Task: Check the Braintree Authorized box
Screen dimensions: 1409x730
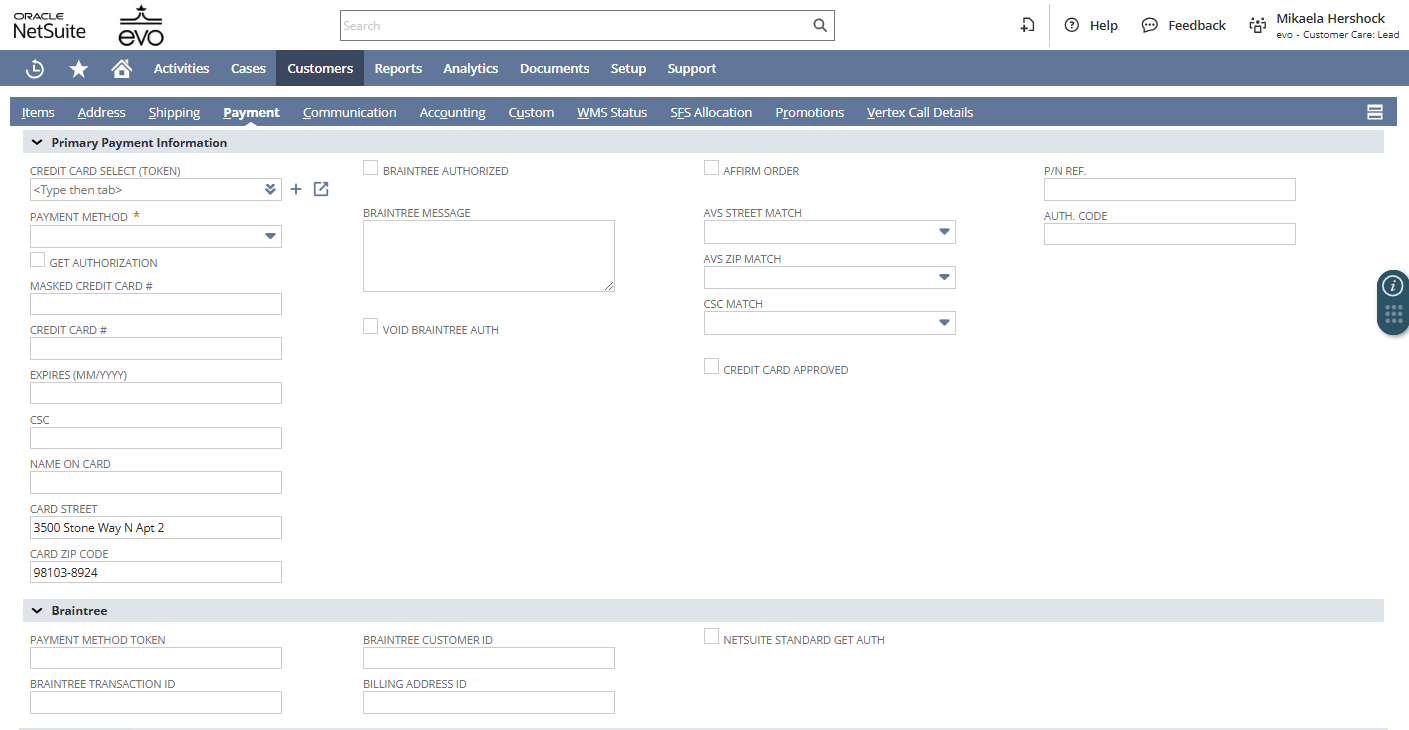Action: point(371,168)
